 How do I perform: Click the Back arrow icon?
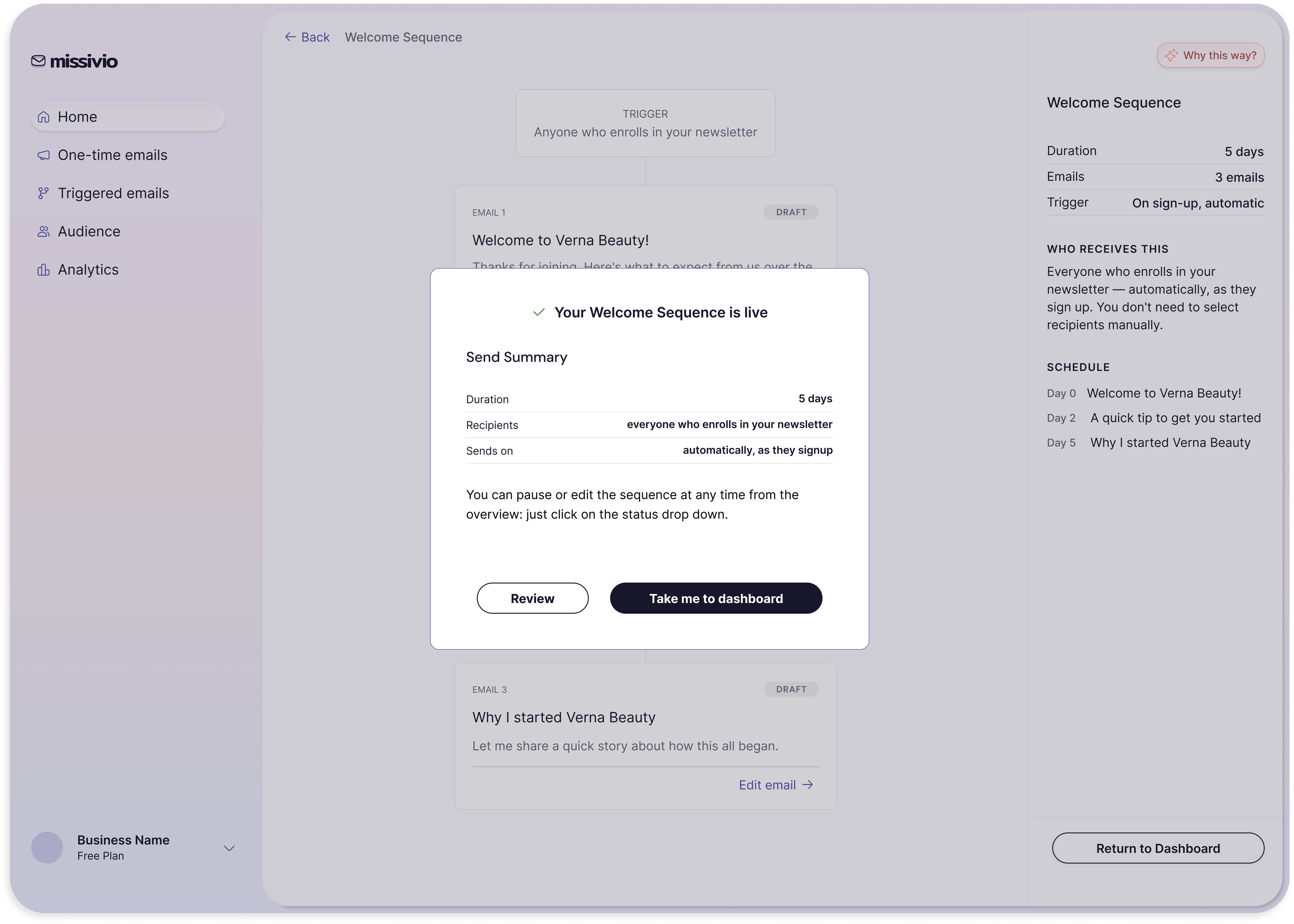290,37
